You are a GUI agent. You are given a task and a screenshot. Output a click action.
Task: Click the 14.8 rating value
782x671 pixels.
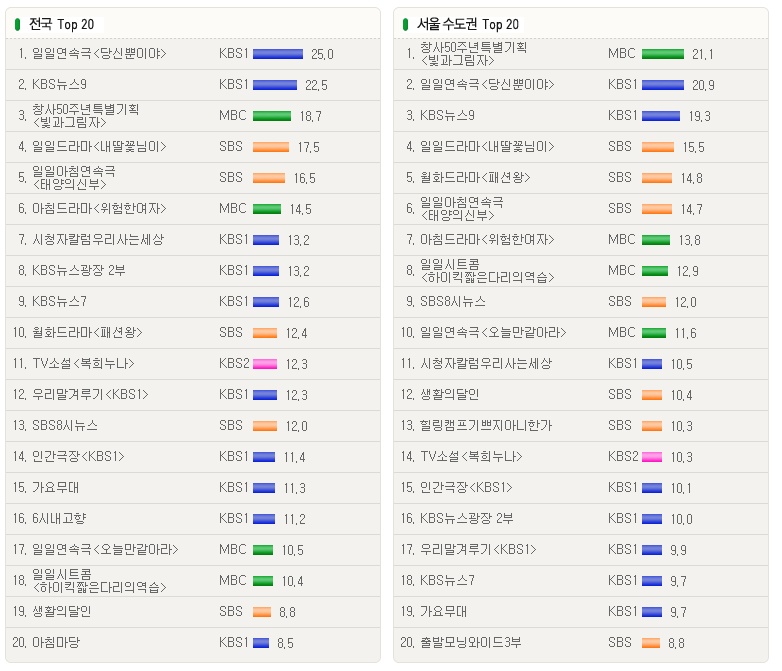691,178
